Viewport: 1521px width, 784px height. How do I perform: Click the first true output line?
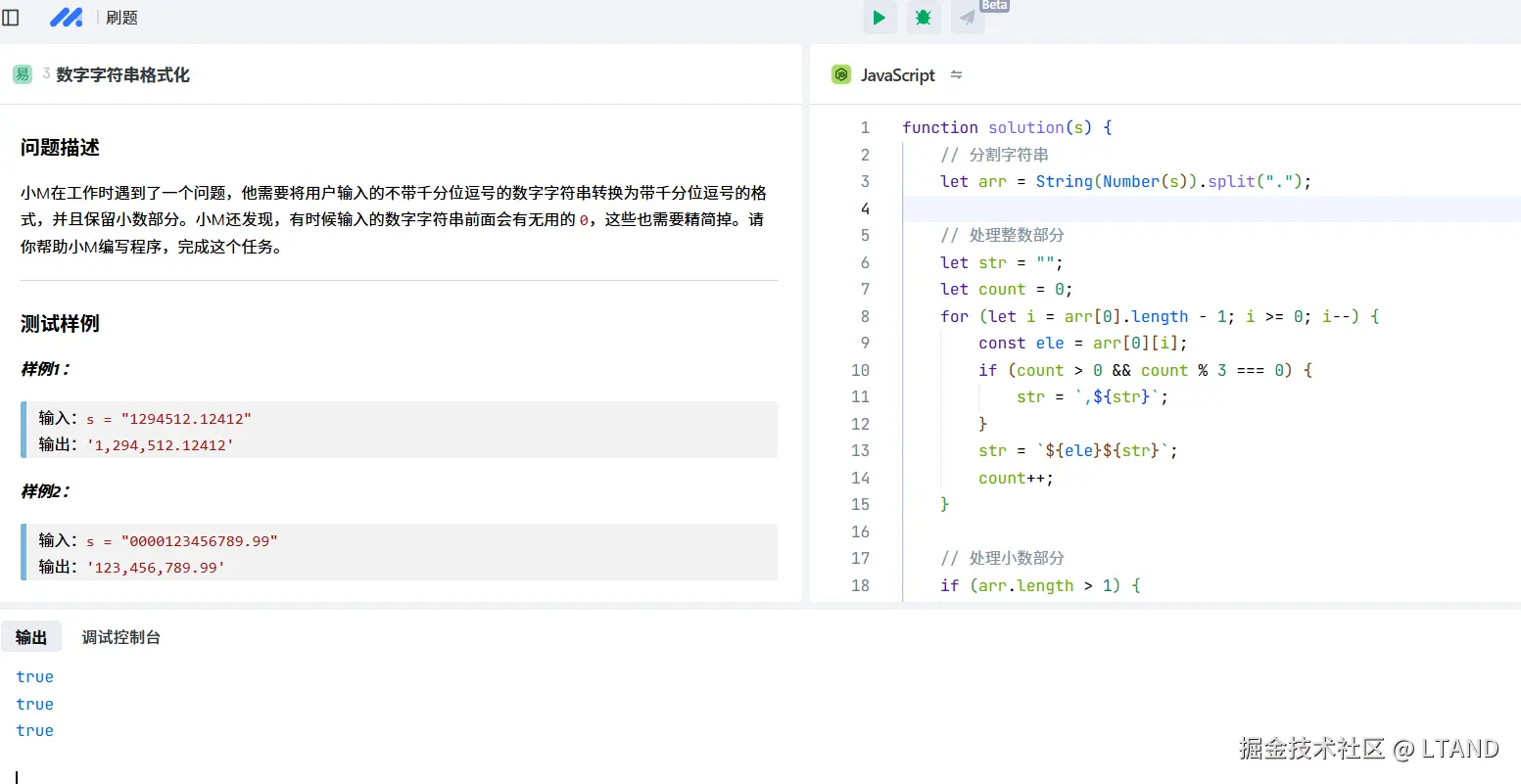point(34,675)
